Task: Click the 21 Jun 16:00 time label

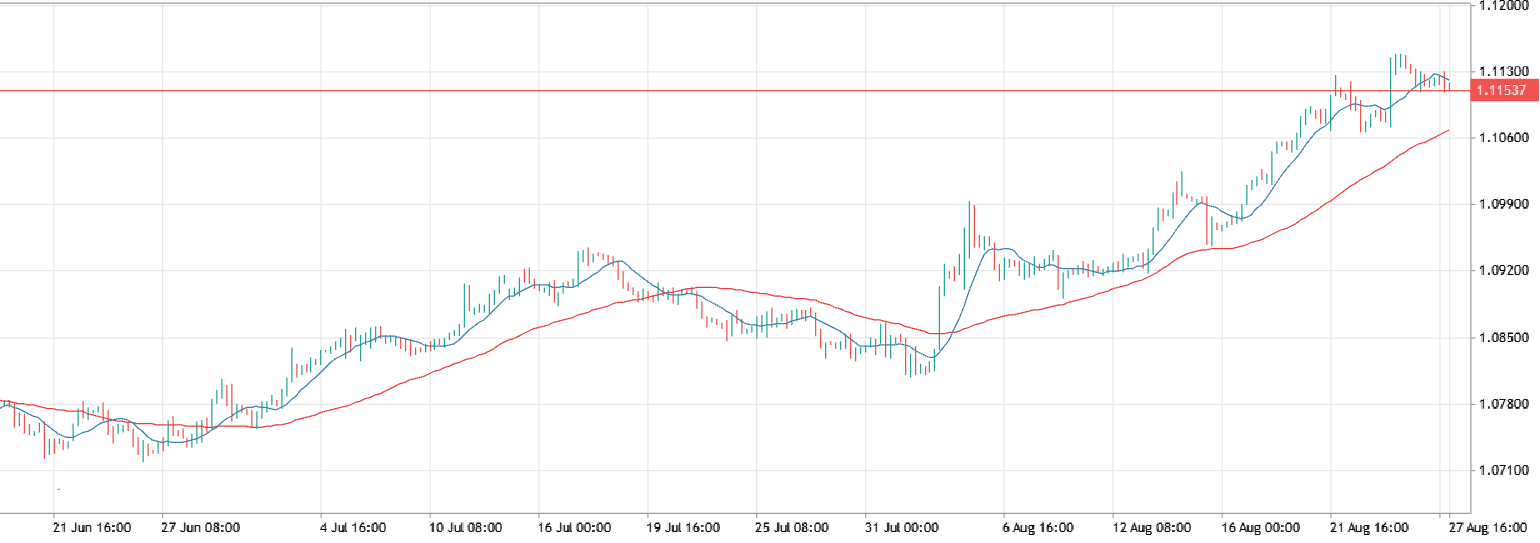Action: click(x=91, y=527)
